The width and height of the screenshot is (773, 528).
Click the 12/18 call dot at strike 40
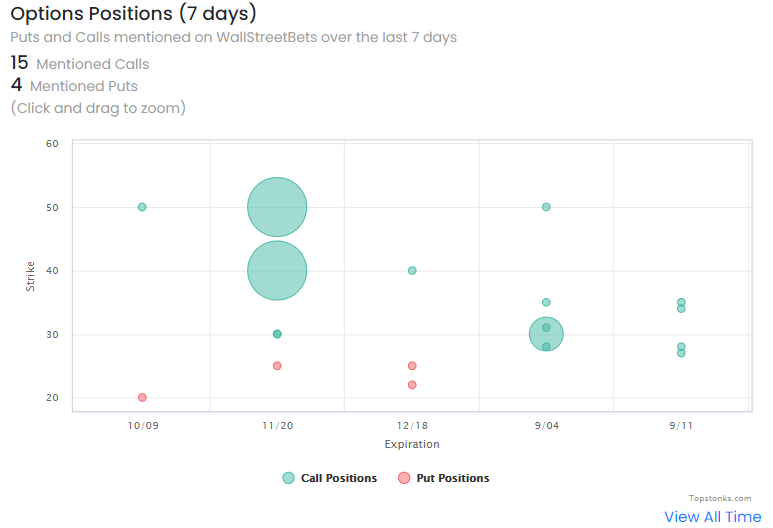pos(412,270)
